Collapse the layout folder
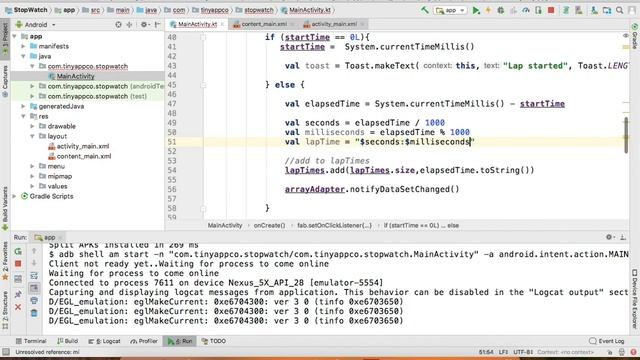 (33, 136)
